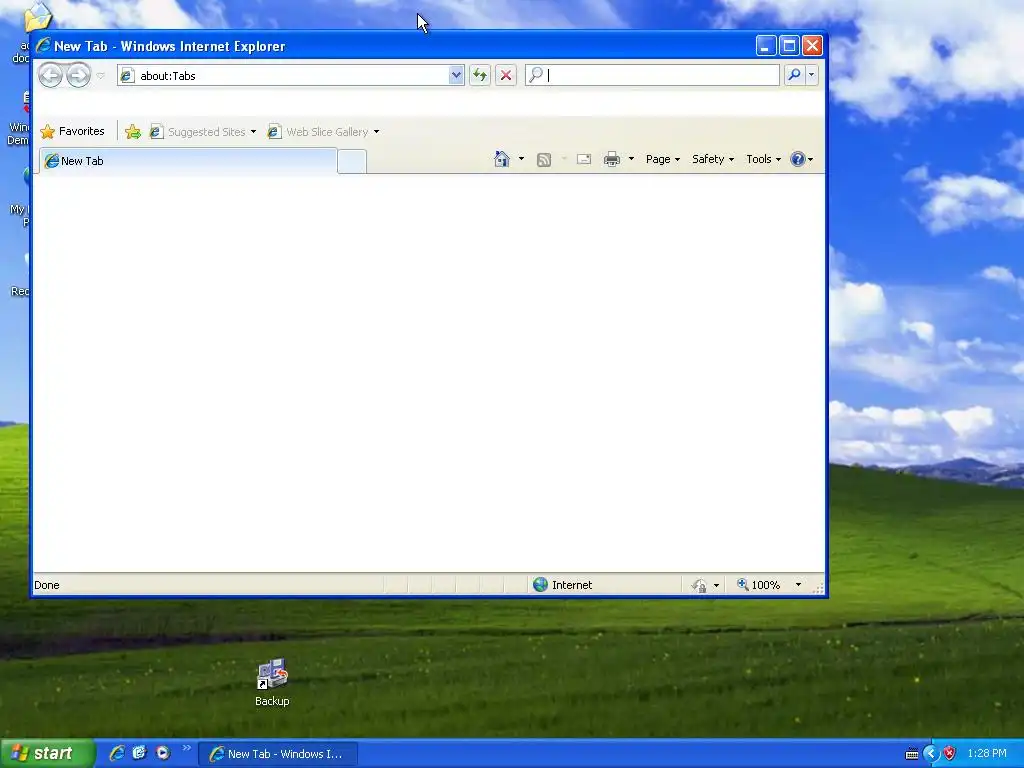This screenshot has height=768, width=1024.
Task: Click the RSS Feeds icon
Action: (544, 159)
